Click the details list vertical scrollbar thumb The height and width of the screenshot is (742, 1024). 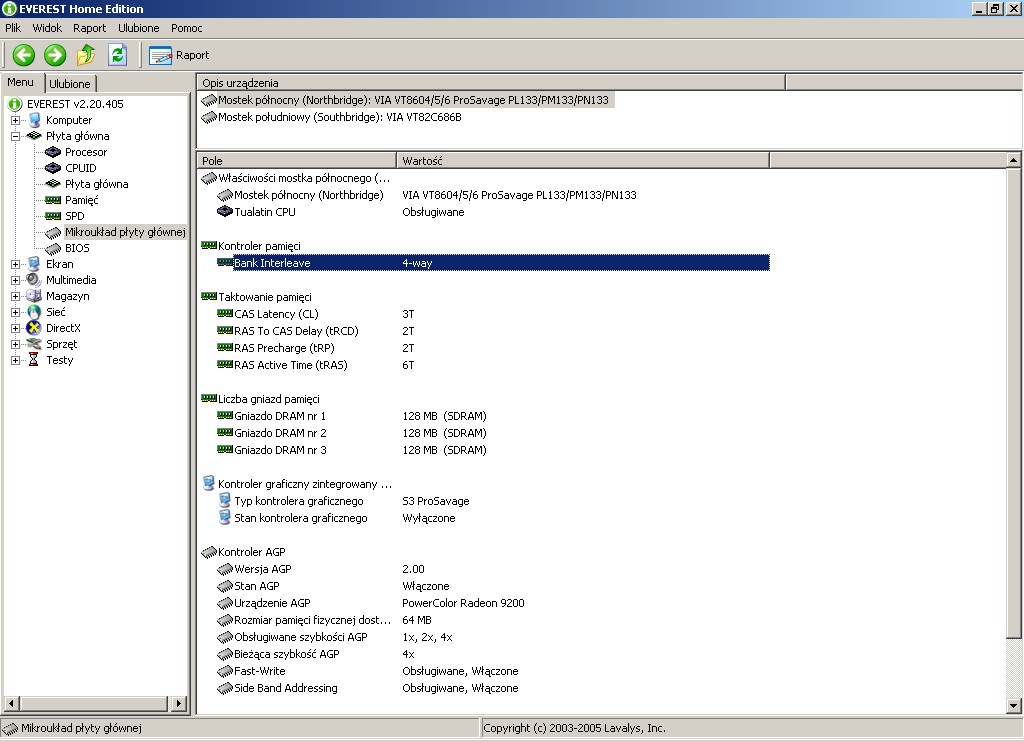point(1014,403)
